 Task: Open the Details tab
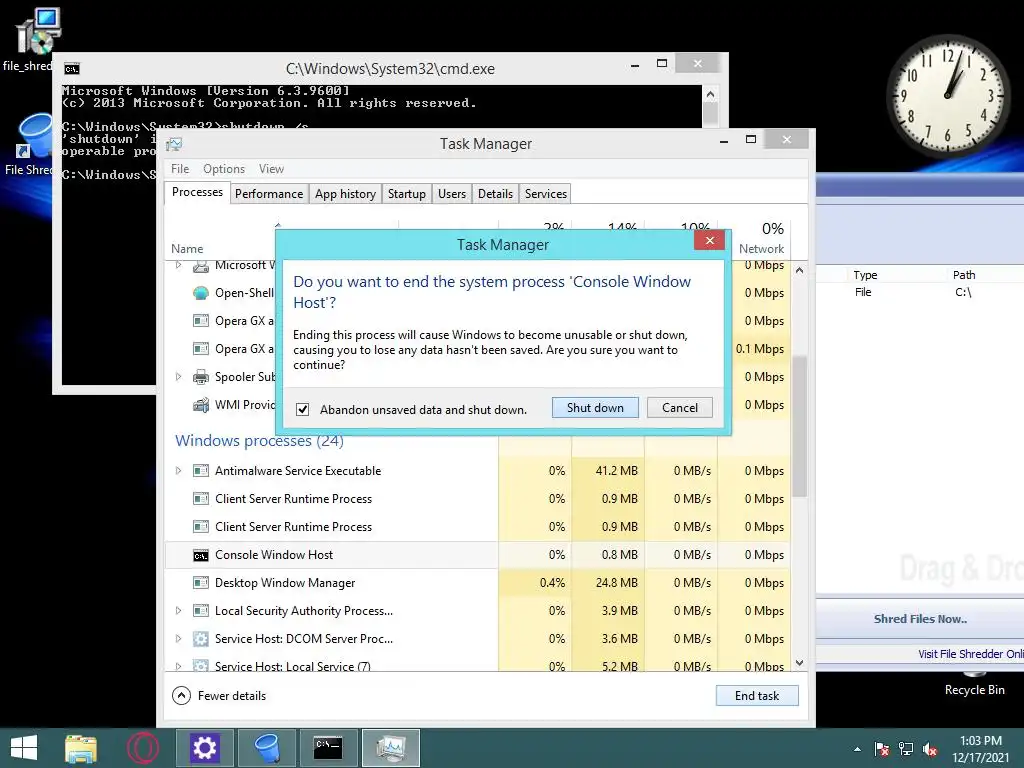click(x=495, y=194)
